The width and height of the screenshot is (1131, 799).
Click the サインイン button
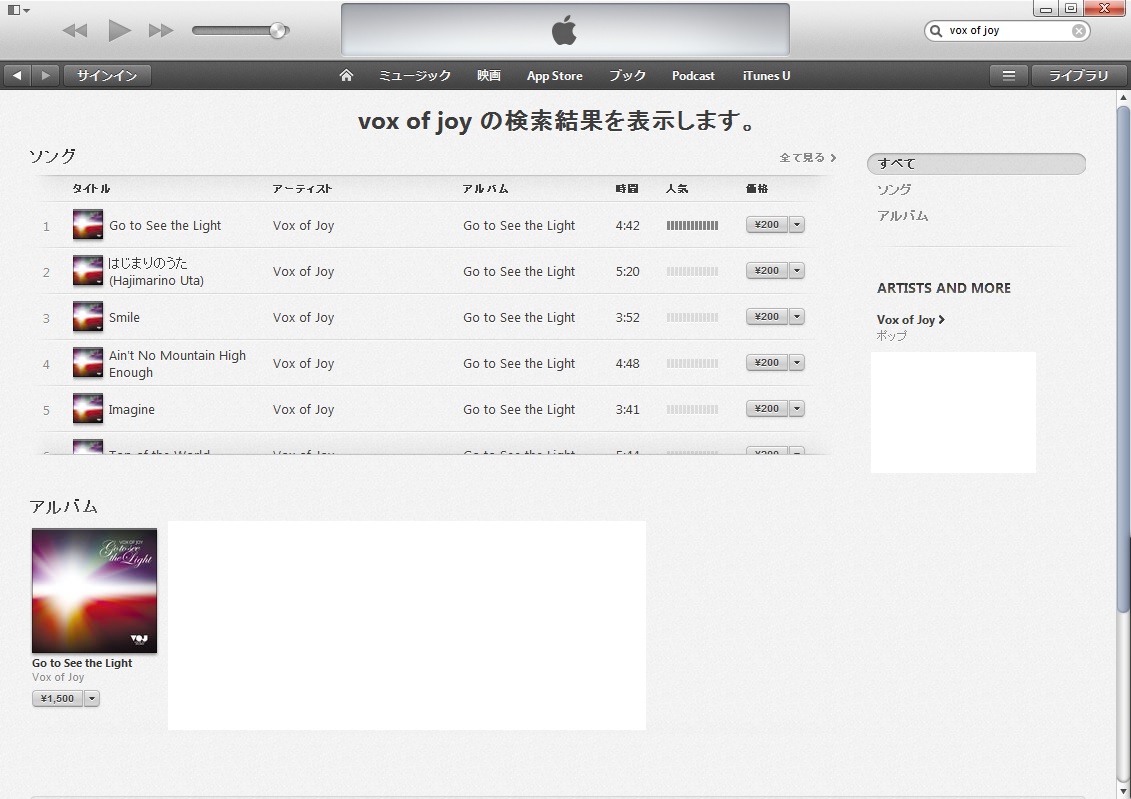point(107,76)
